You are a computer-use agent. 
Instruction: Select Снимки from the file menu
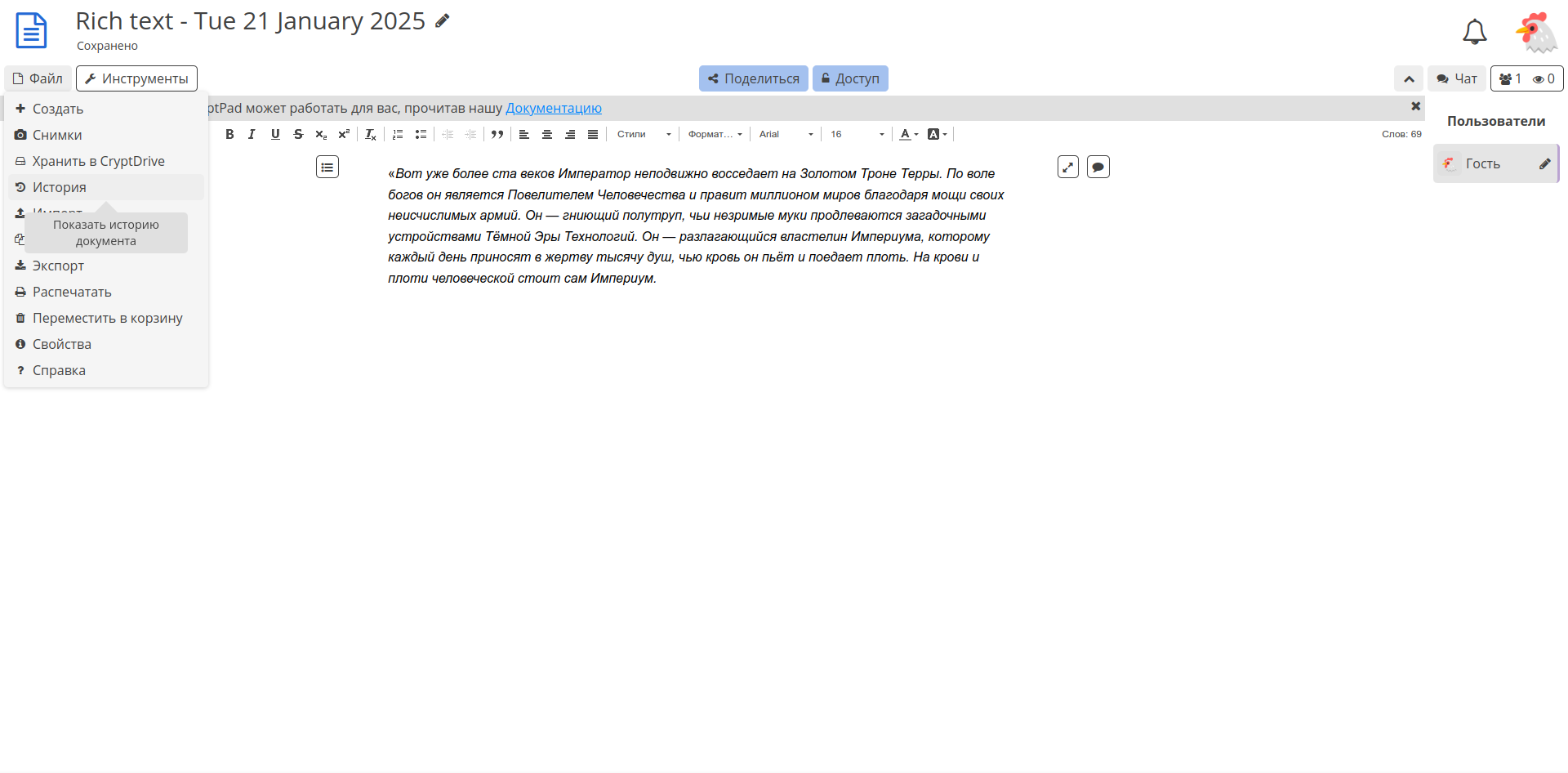tap(106, 135)
